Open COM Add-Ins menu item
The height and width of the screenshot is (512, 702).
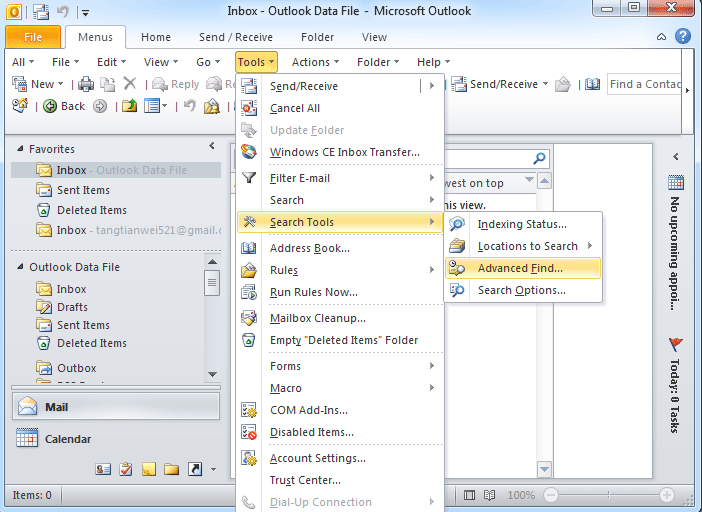(x=340, y=410)
